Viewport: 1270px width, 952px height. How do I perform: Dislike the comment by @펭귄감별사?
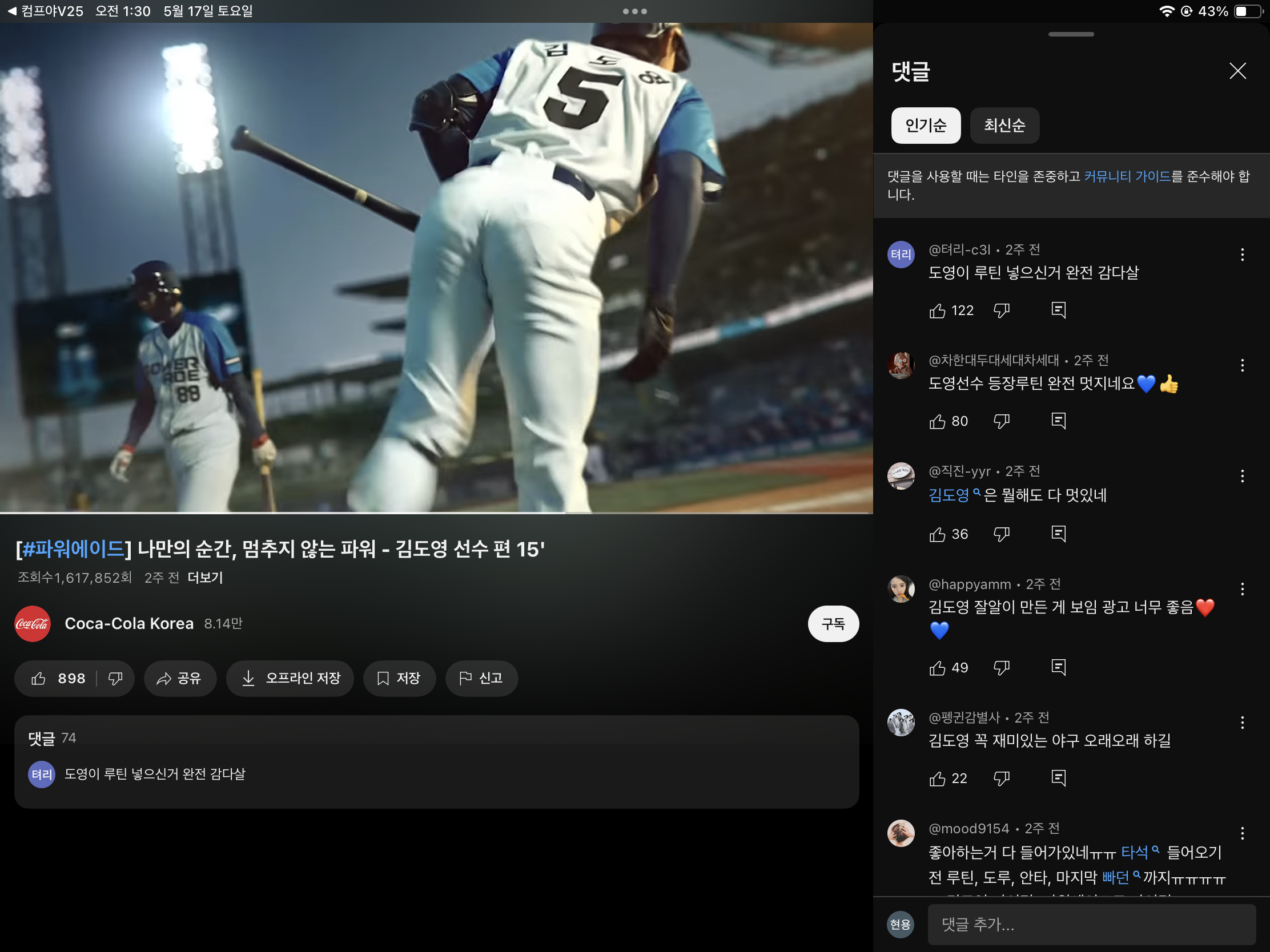[x=1002, y=778]
